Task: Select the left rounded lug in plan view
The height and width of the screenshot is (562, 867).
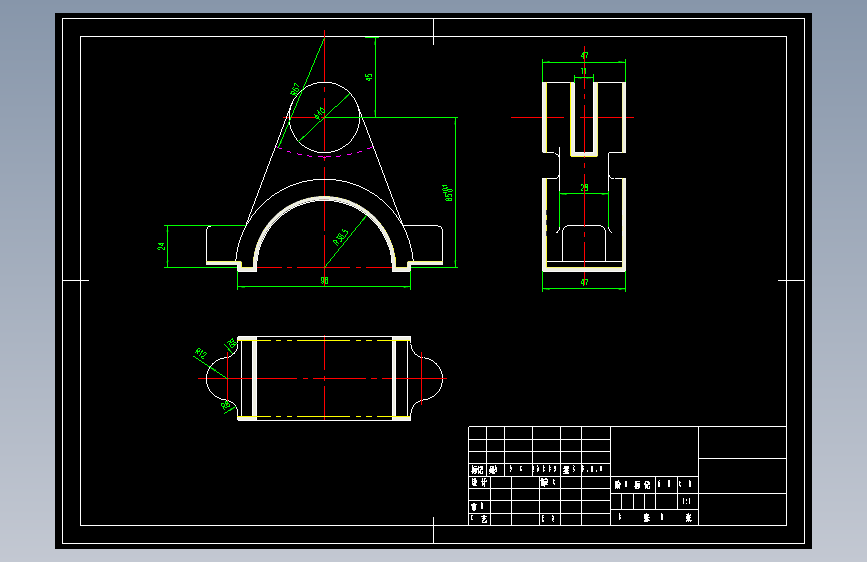Action: coord(222,378)
